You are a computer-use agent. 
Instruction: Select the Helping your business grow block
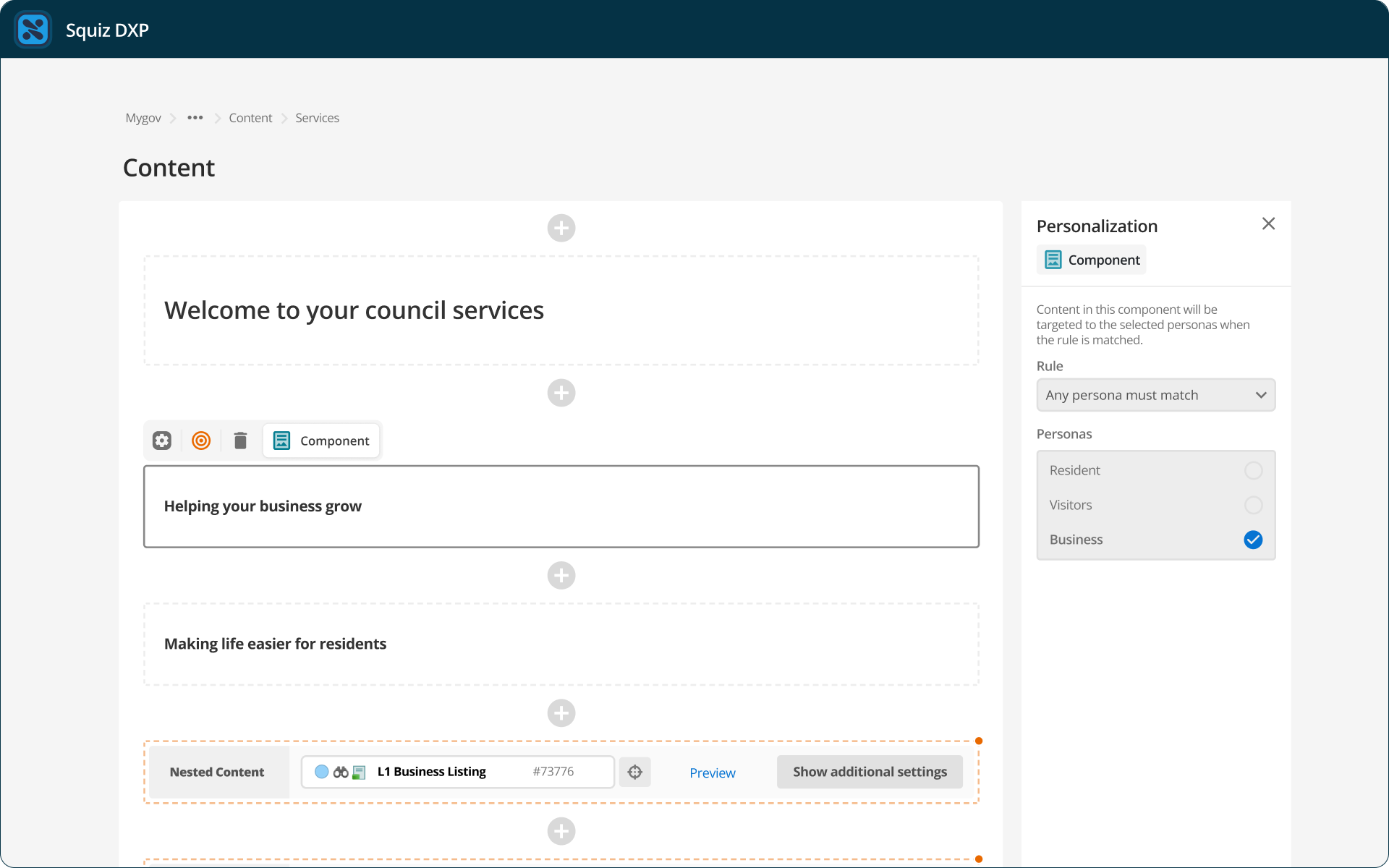(x=561, y=506)
